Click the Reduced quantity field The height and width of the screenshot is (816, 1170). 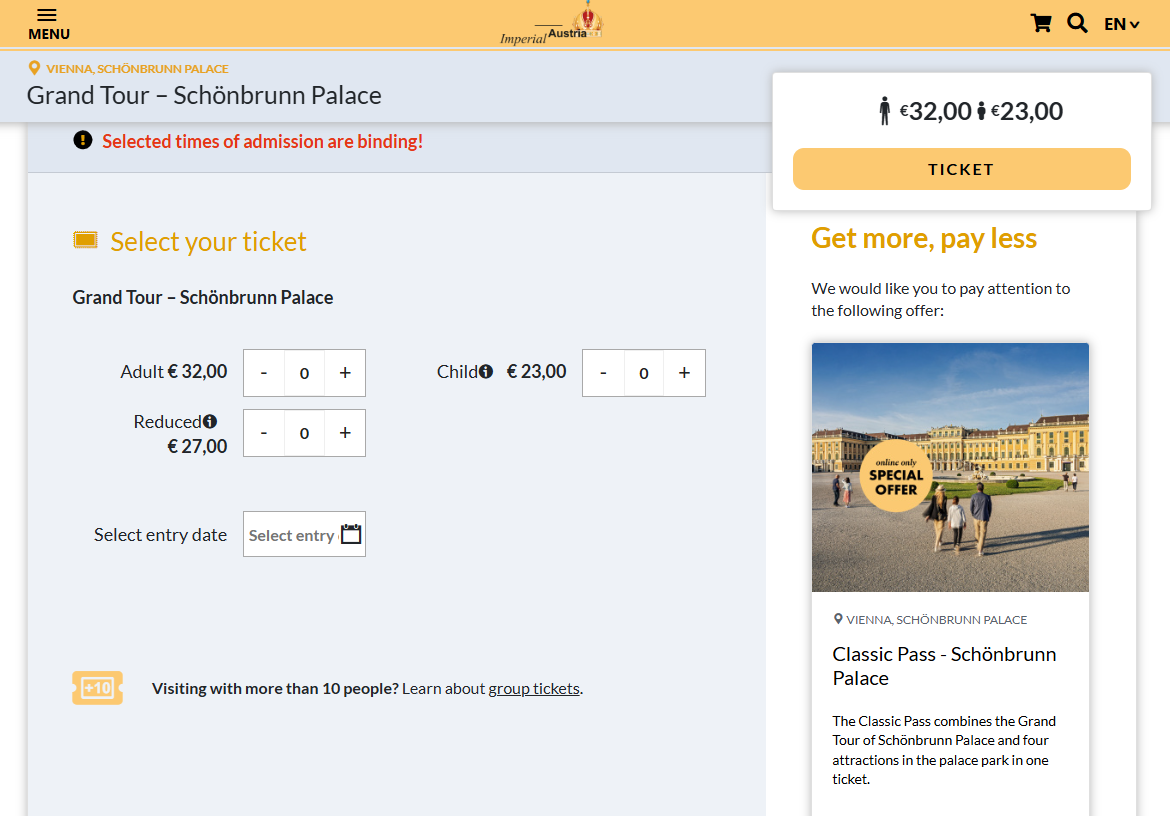pos(304,433)
